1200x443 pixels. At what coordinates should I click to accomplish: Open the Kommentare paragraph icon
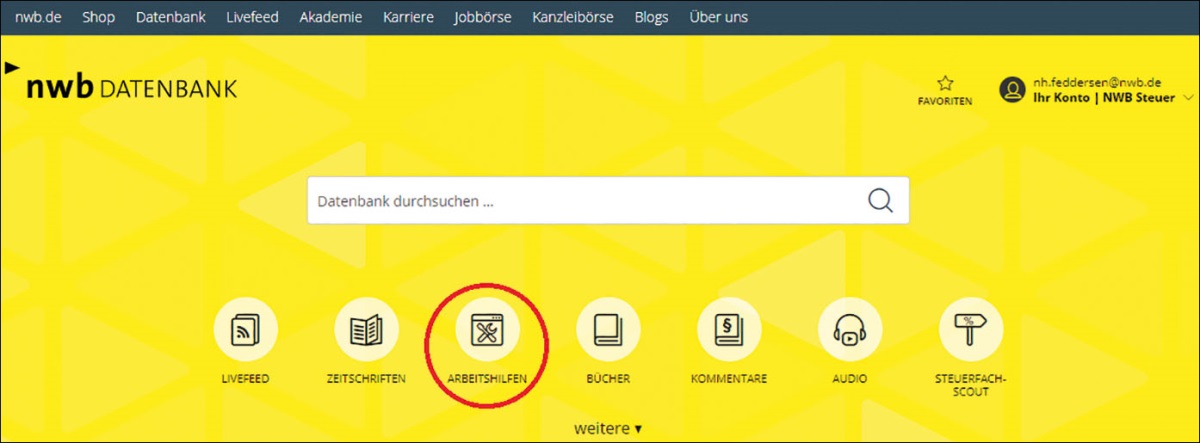728,330
